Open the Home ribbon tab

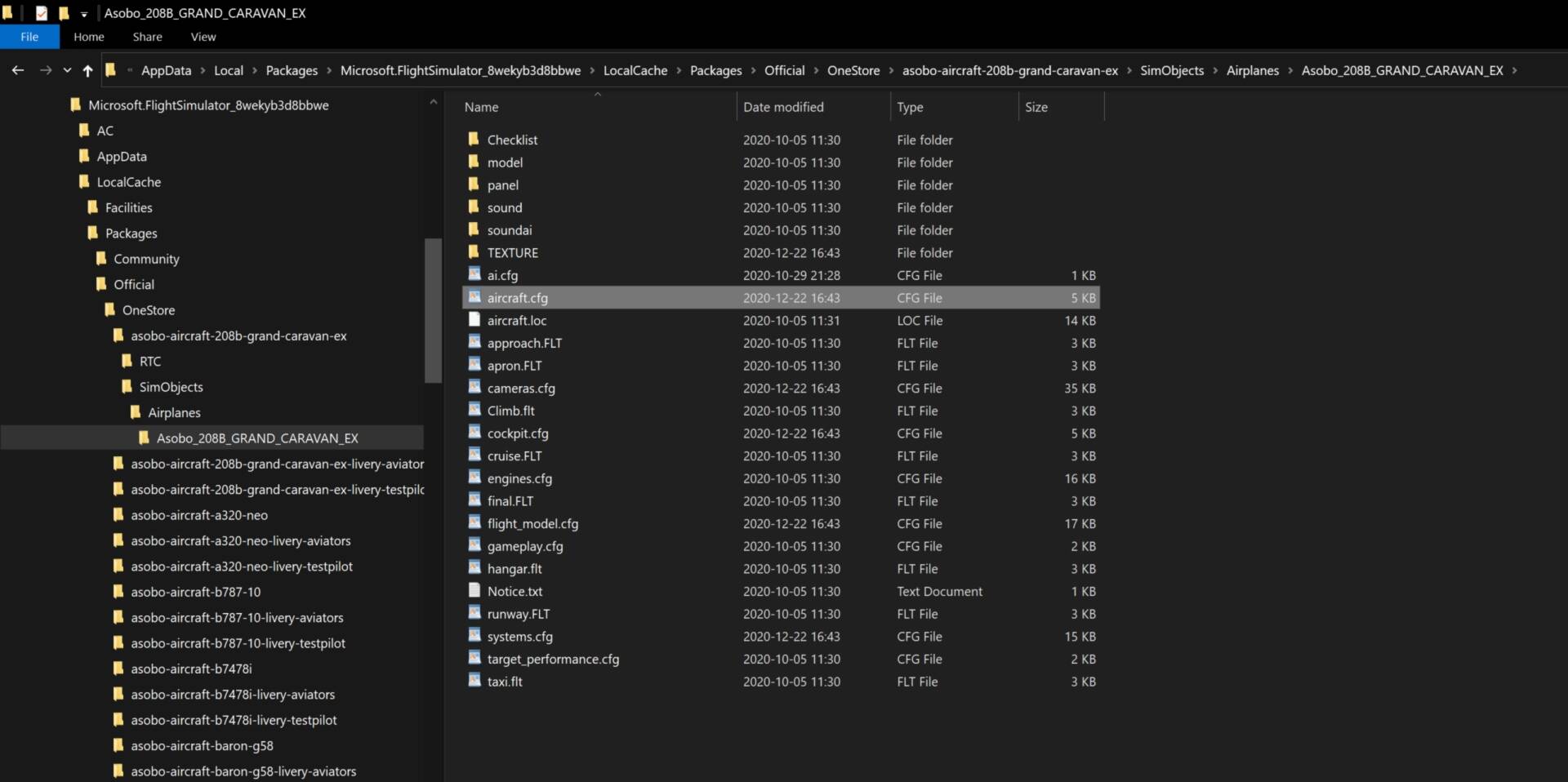89,37
